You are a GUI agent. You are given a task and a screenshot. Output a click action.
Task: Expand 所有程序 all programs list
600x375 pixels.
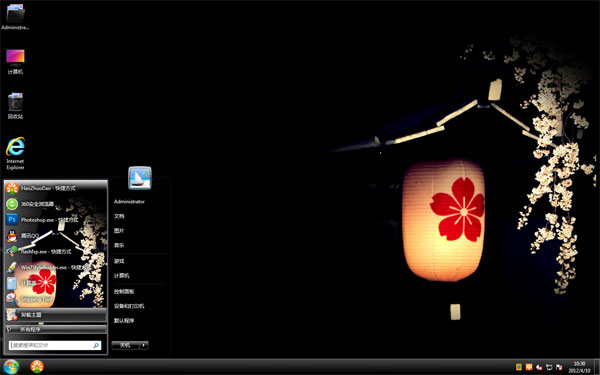point(55,329)
